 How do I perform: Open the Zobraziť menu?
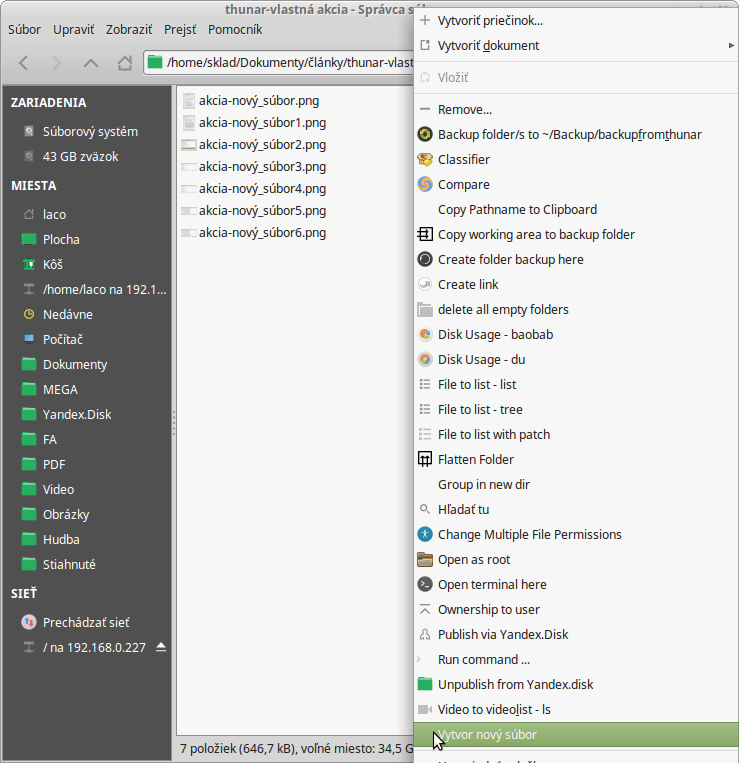point(129,30)
